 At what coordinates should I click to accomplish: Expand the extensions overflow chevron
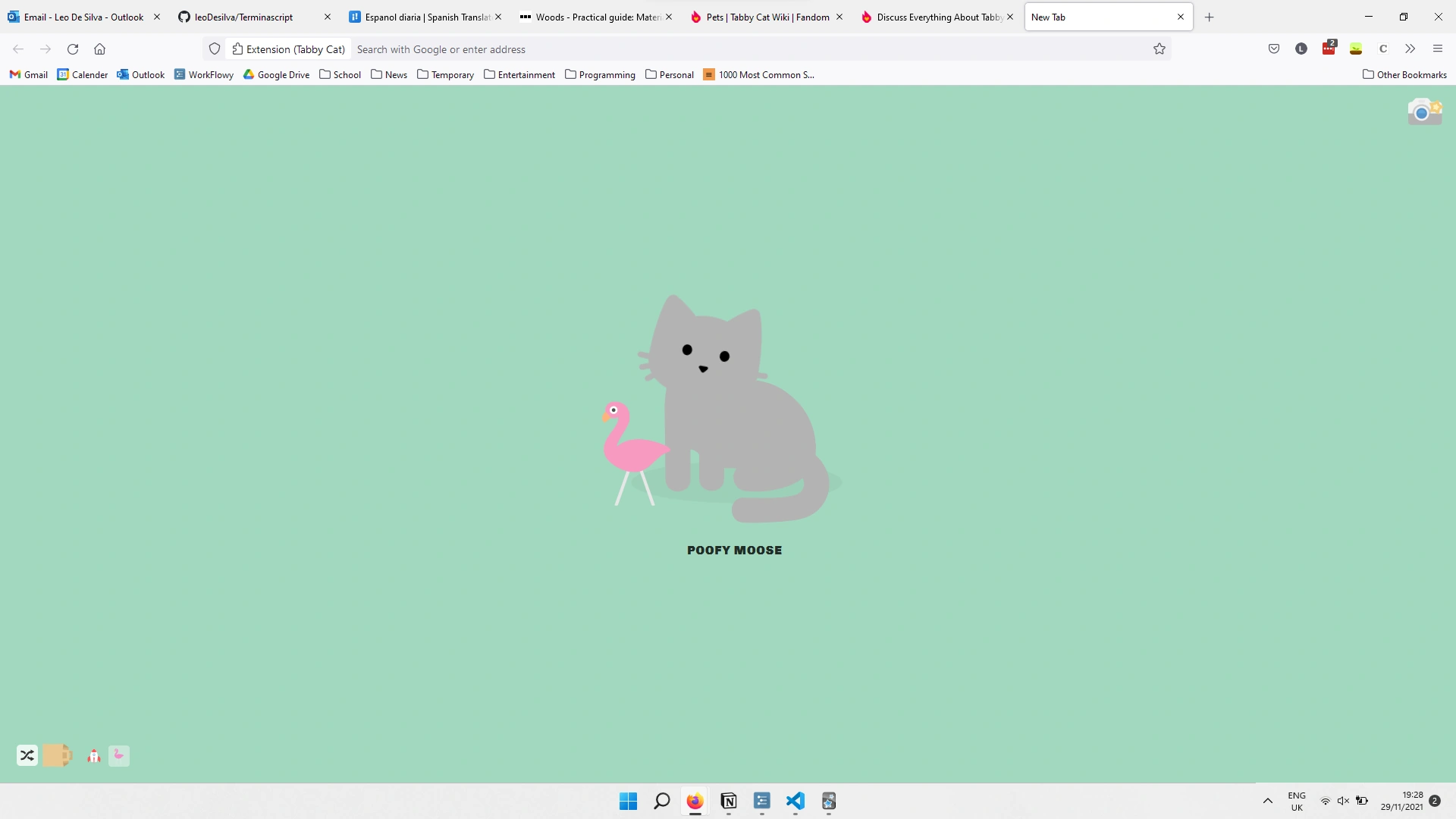pyautogui.click(x=1409, y=49)
